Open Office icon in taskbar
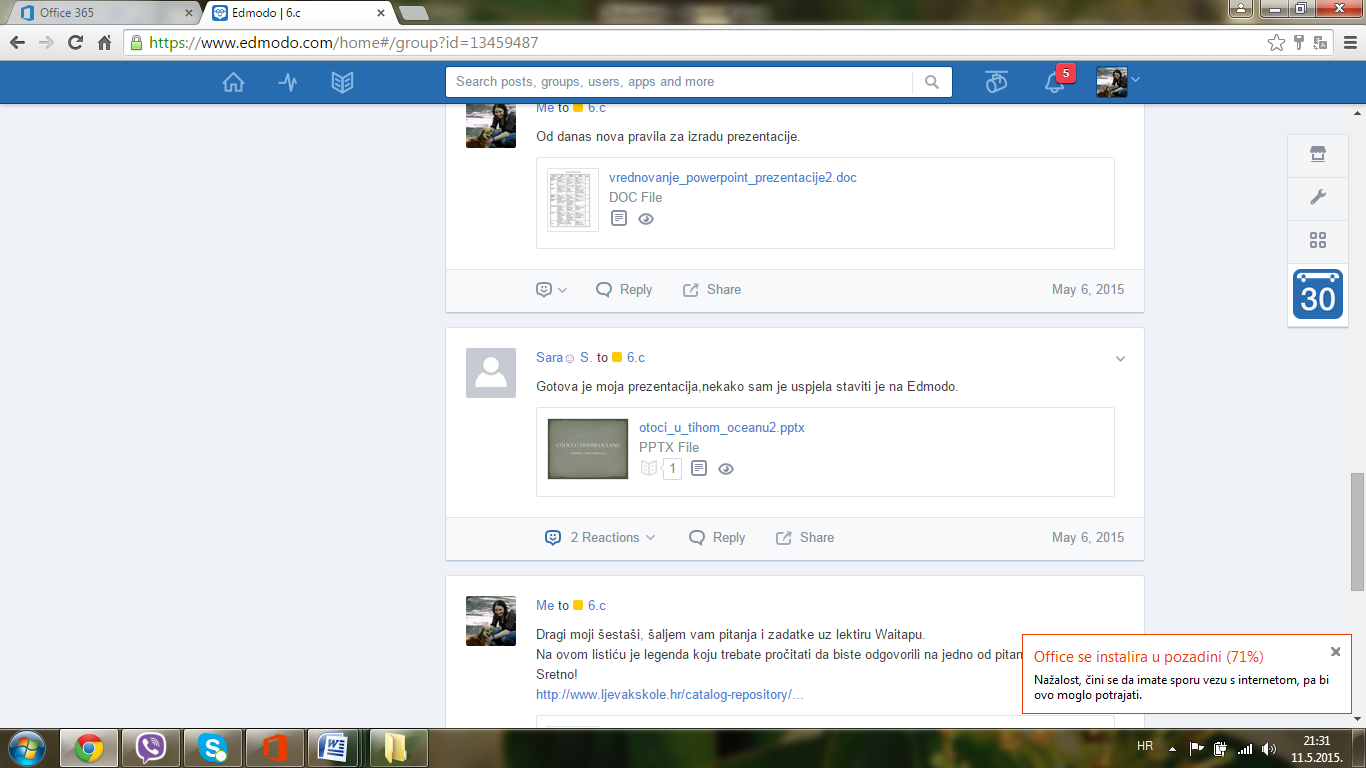1366x768 pixels. (x=275, y=747)
